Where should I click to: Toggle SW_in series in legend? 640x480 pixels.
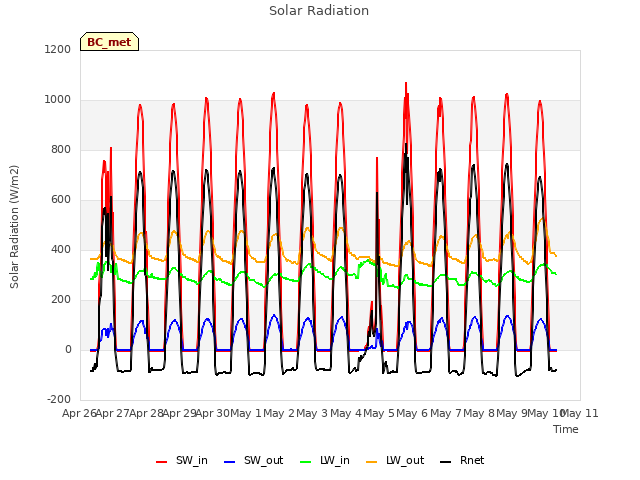(182, 461)
